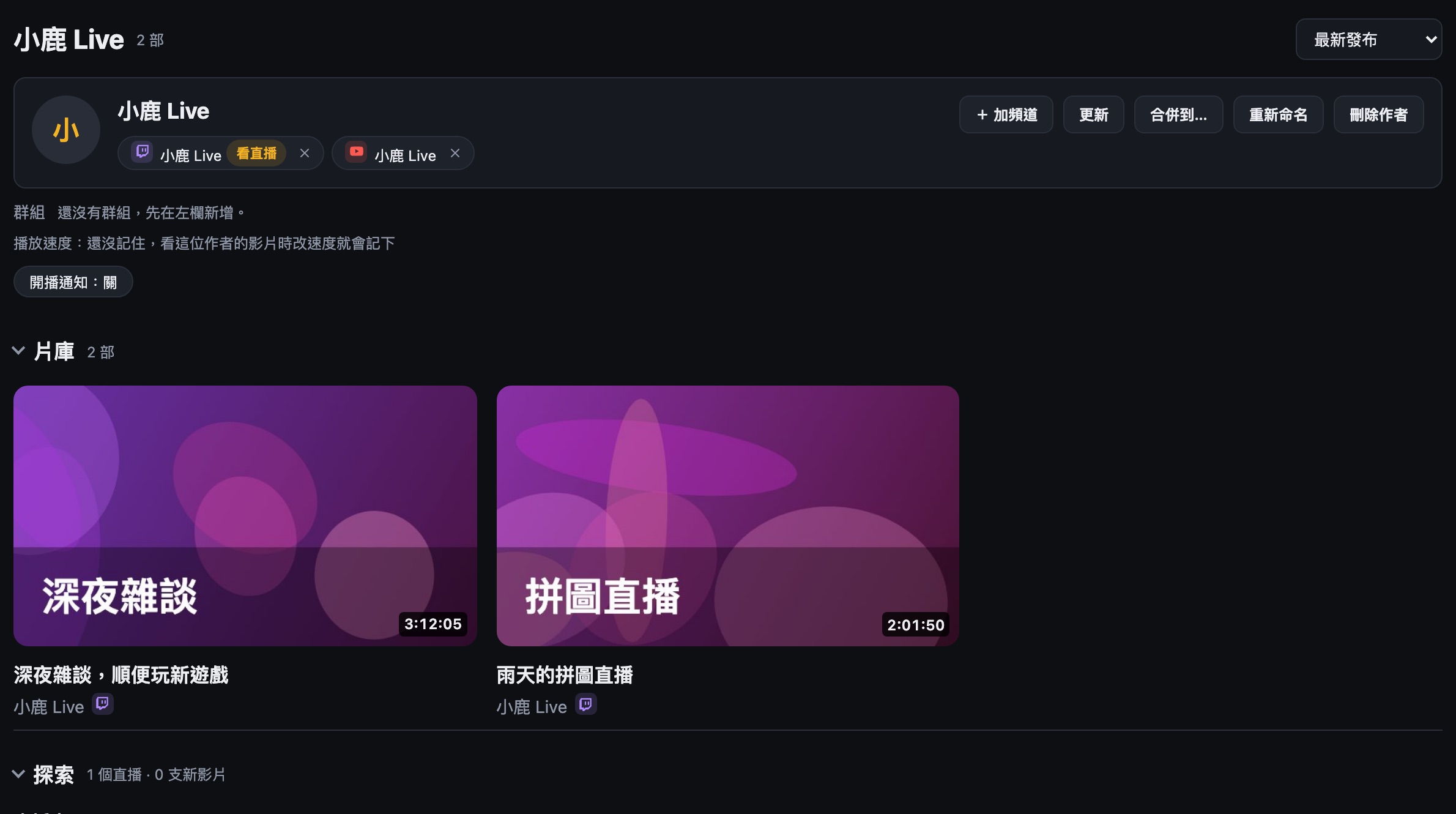Click the text 1 個直播 · 0 支新影片
Viewport: 1456px width, 814px height.
(156, 775)
